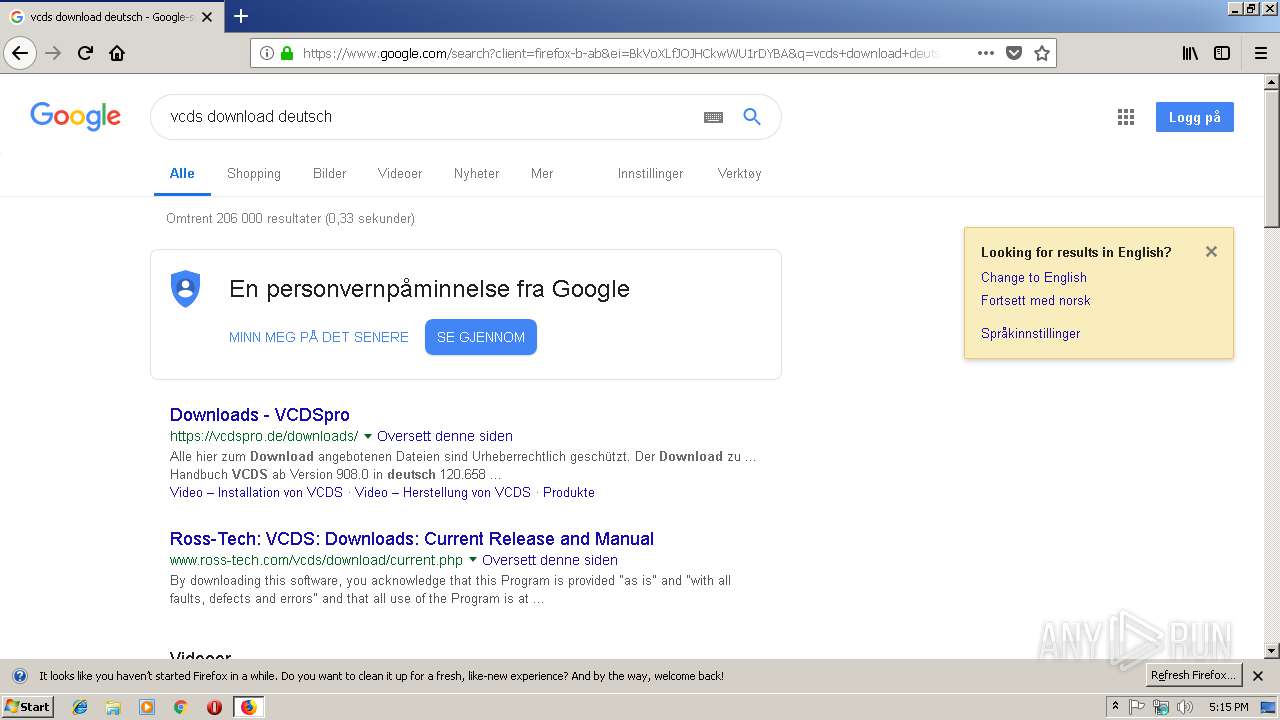Go back using the browser back arrow
This screenshot has width=1280, height=720.
(x=20, y=53)
